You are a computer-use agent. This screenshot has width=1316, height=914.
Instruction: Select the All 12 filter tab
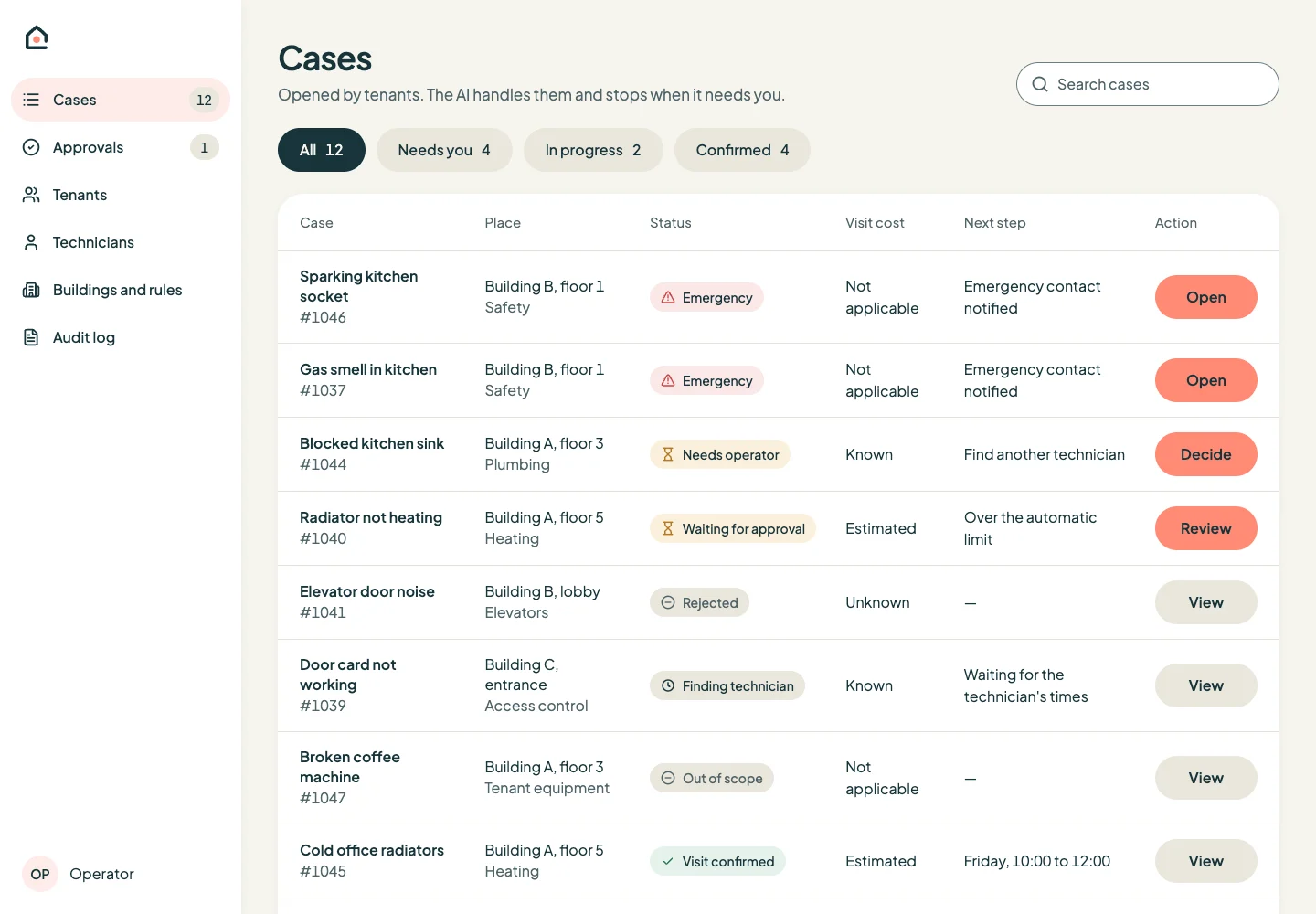(x=322, y=150)
